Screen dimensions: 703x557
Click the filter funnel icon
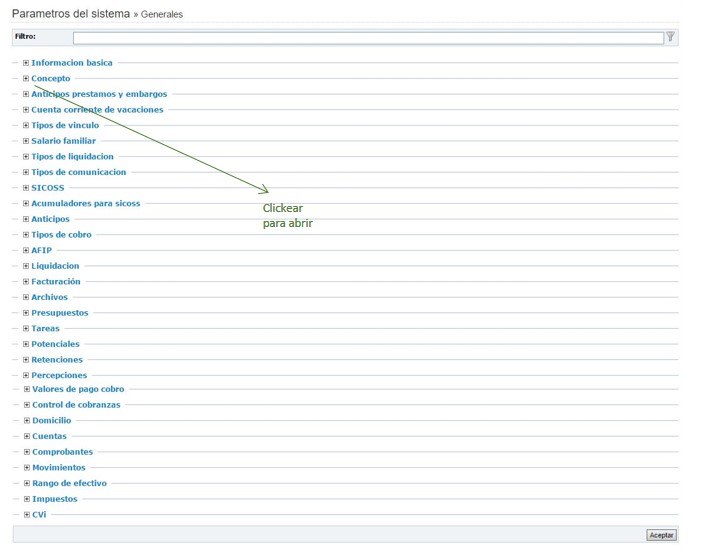(x=670, y=37)
